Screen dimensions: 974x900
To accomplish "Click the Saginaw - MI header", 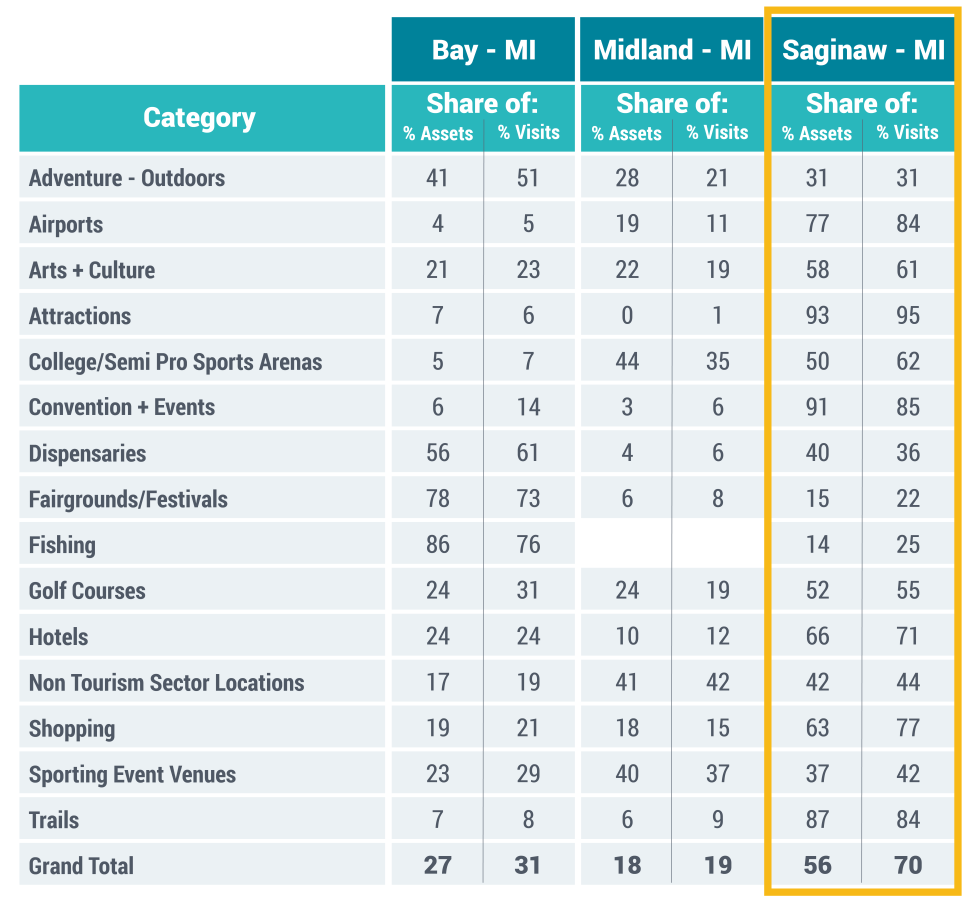I will 862,50.
